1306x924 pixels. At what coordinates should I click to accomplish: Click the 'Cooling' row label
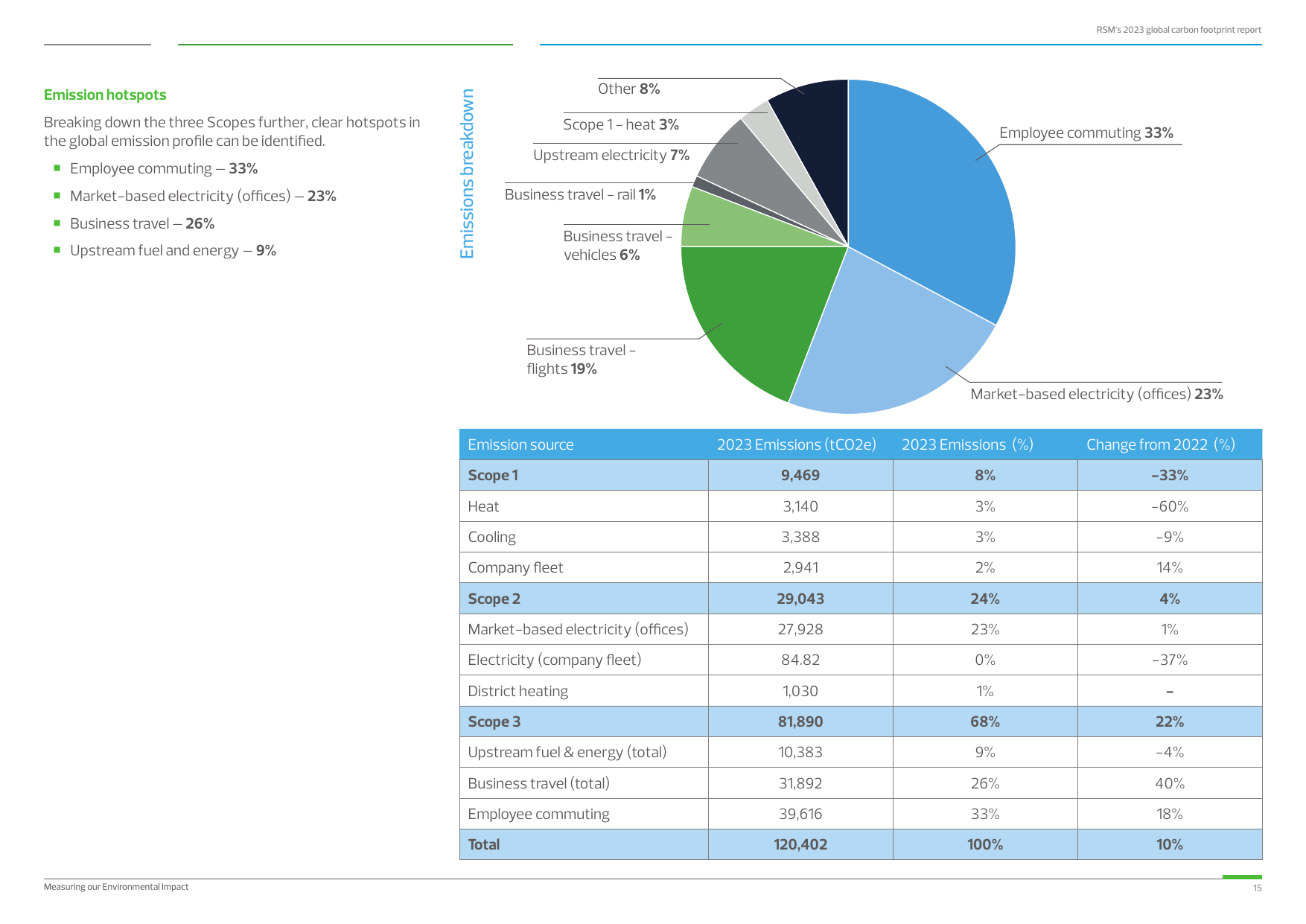tap(491, 537)
